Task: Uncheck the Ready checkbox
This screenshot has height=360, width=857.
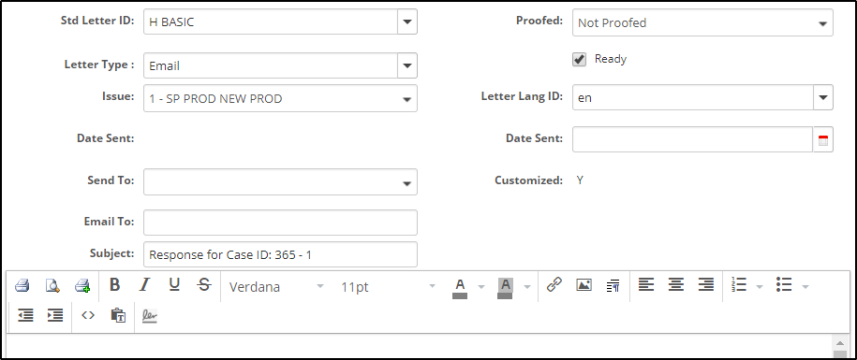Action: tap(579, 59)
